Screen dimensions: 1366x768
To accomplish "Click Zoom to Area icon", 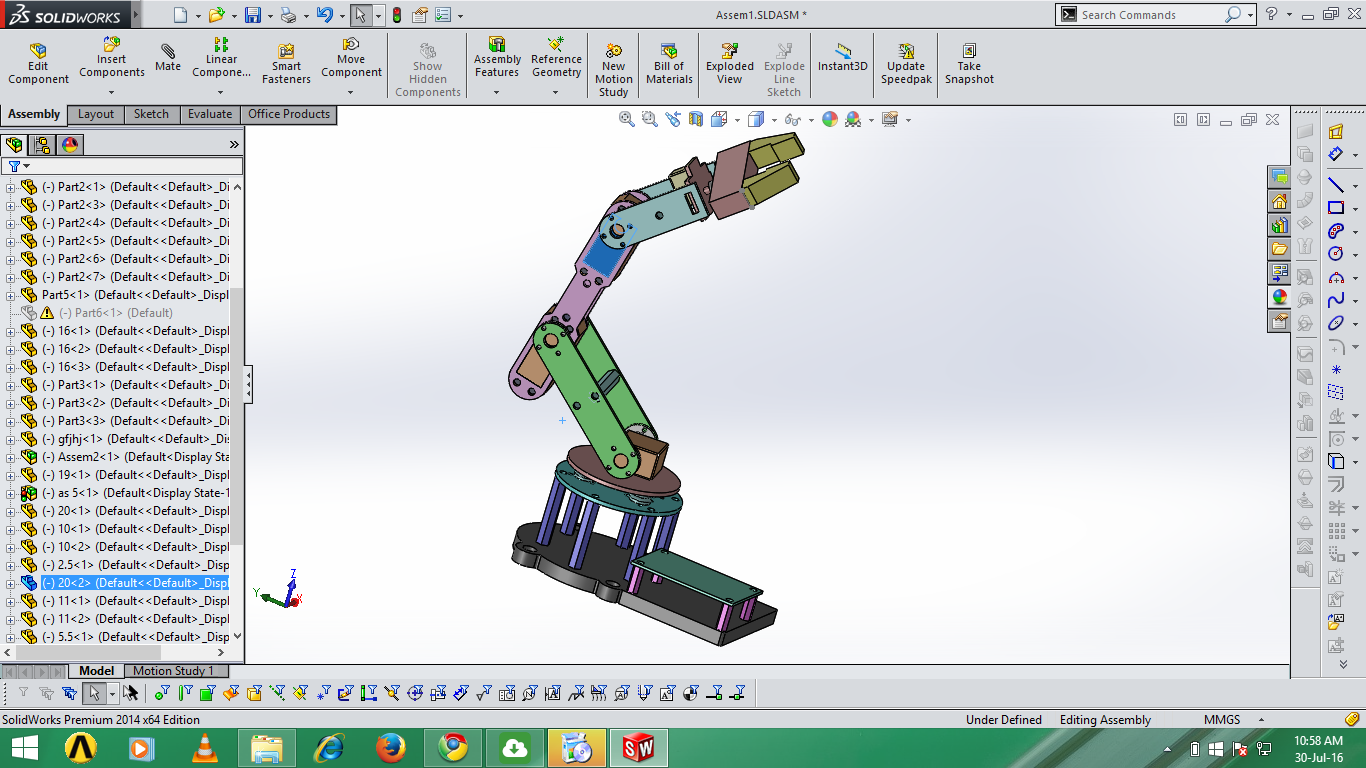I will tap(649, 119).
